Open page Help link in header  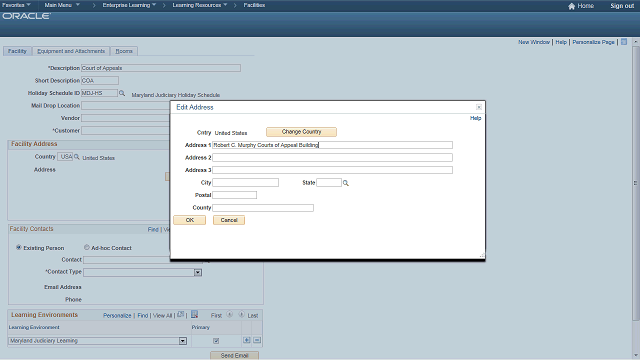click(561, 42)
